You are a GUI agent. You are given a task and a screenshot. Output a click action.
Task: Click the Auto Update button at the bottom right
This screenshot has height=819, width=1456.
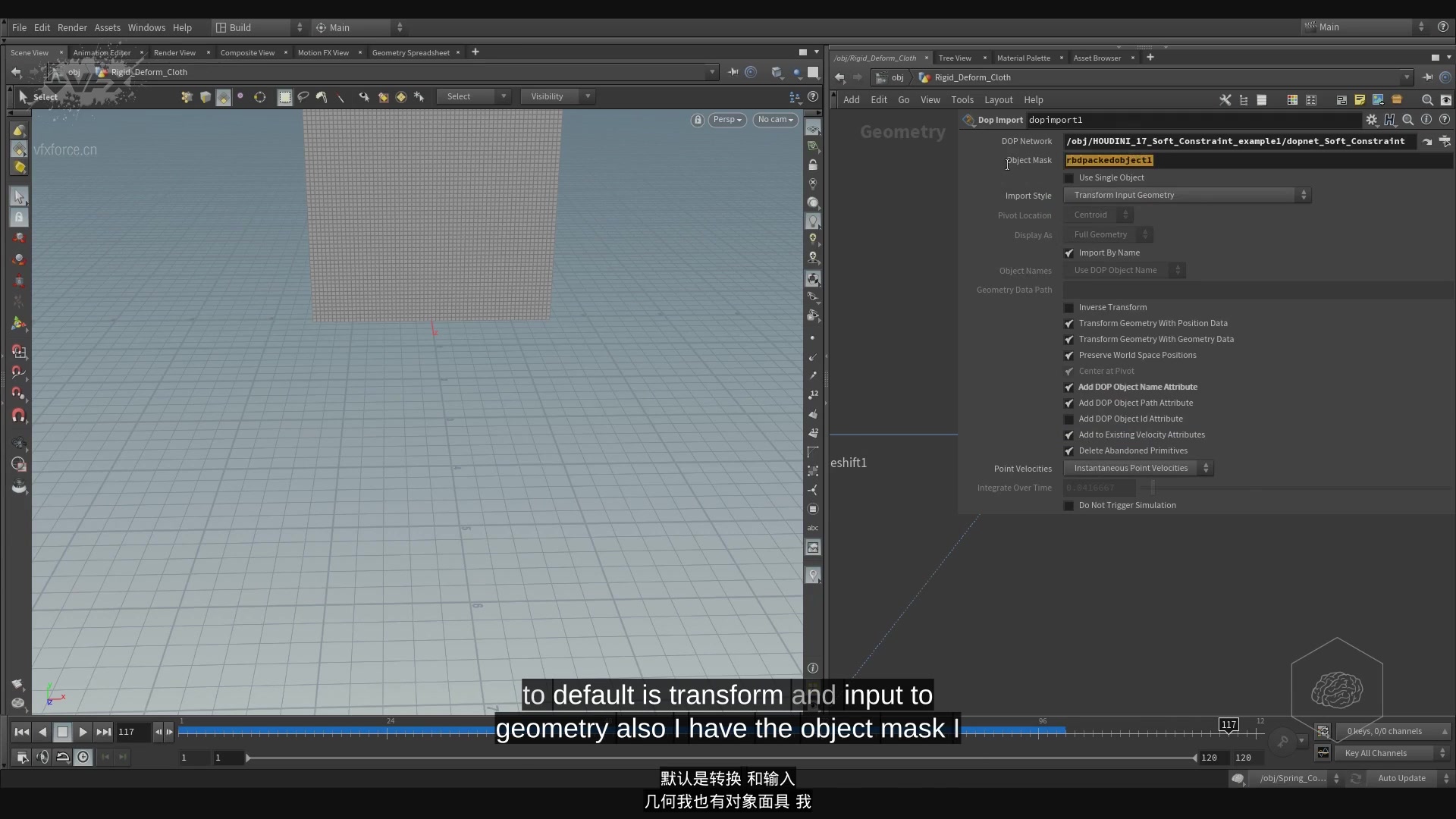tap(1401, 778)
